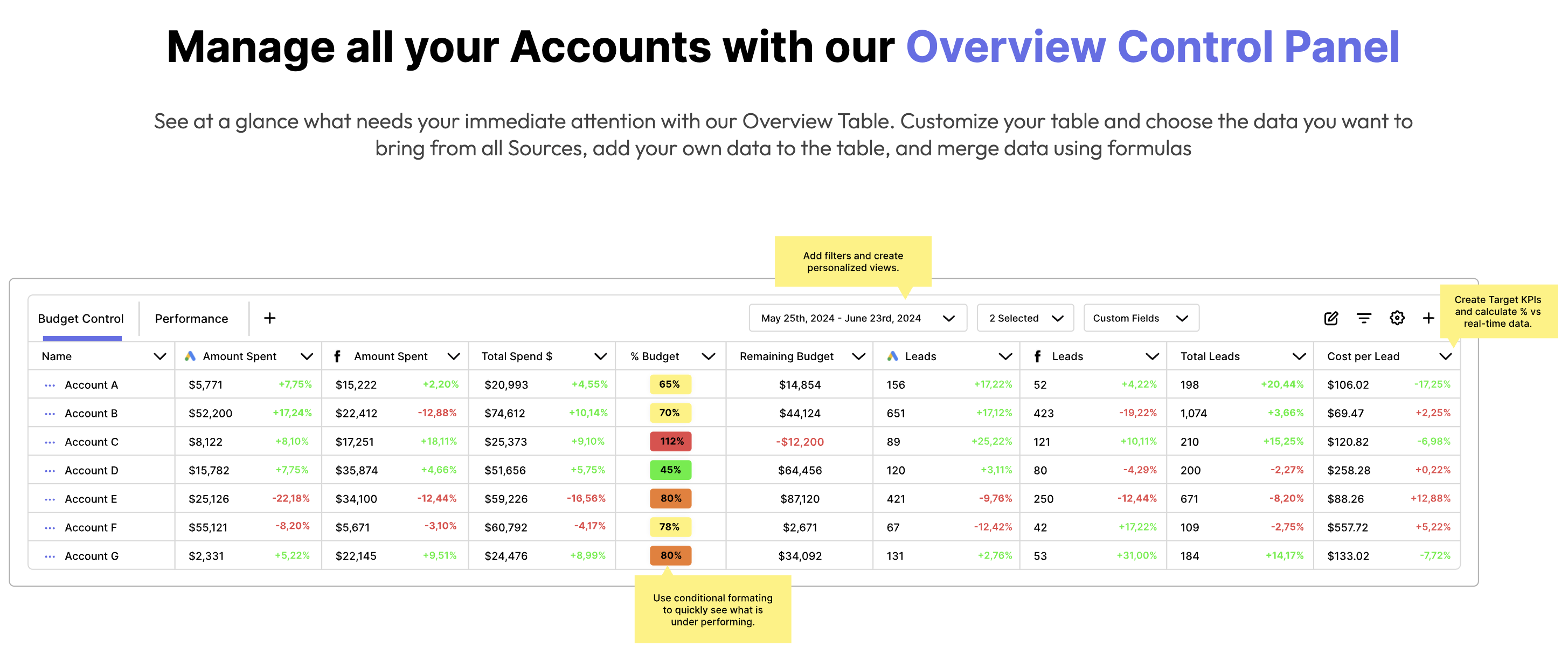Image resolution: width=1568 pixels, height=660 pixels.
Task: Click the green 45% budget badge
Action: click(x=670, y=470)
